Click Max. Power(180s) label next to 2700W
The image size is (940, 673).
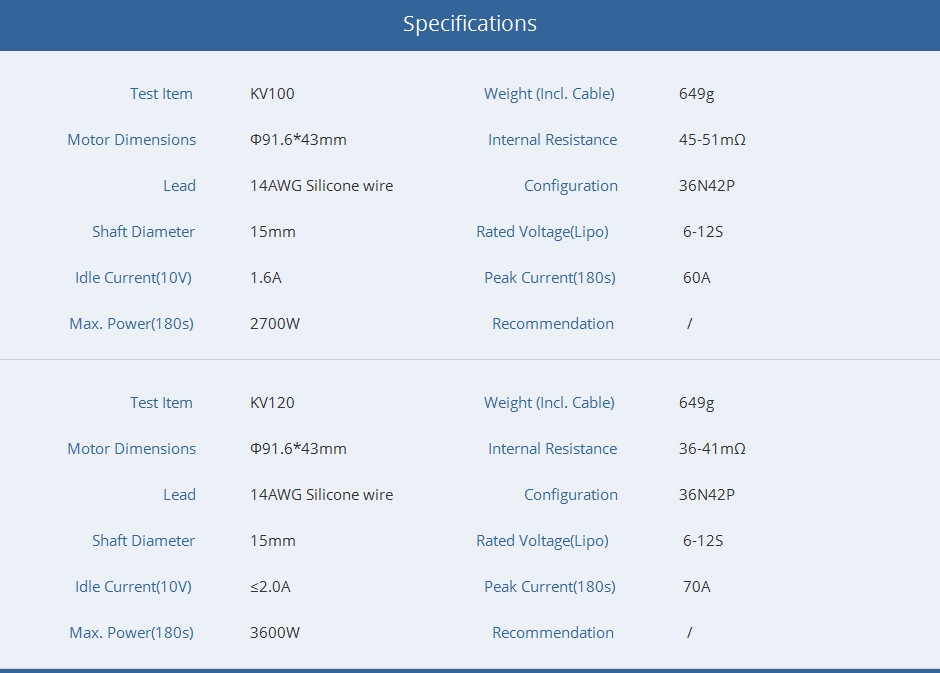tap(131, 324)
